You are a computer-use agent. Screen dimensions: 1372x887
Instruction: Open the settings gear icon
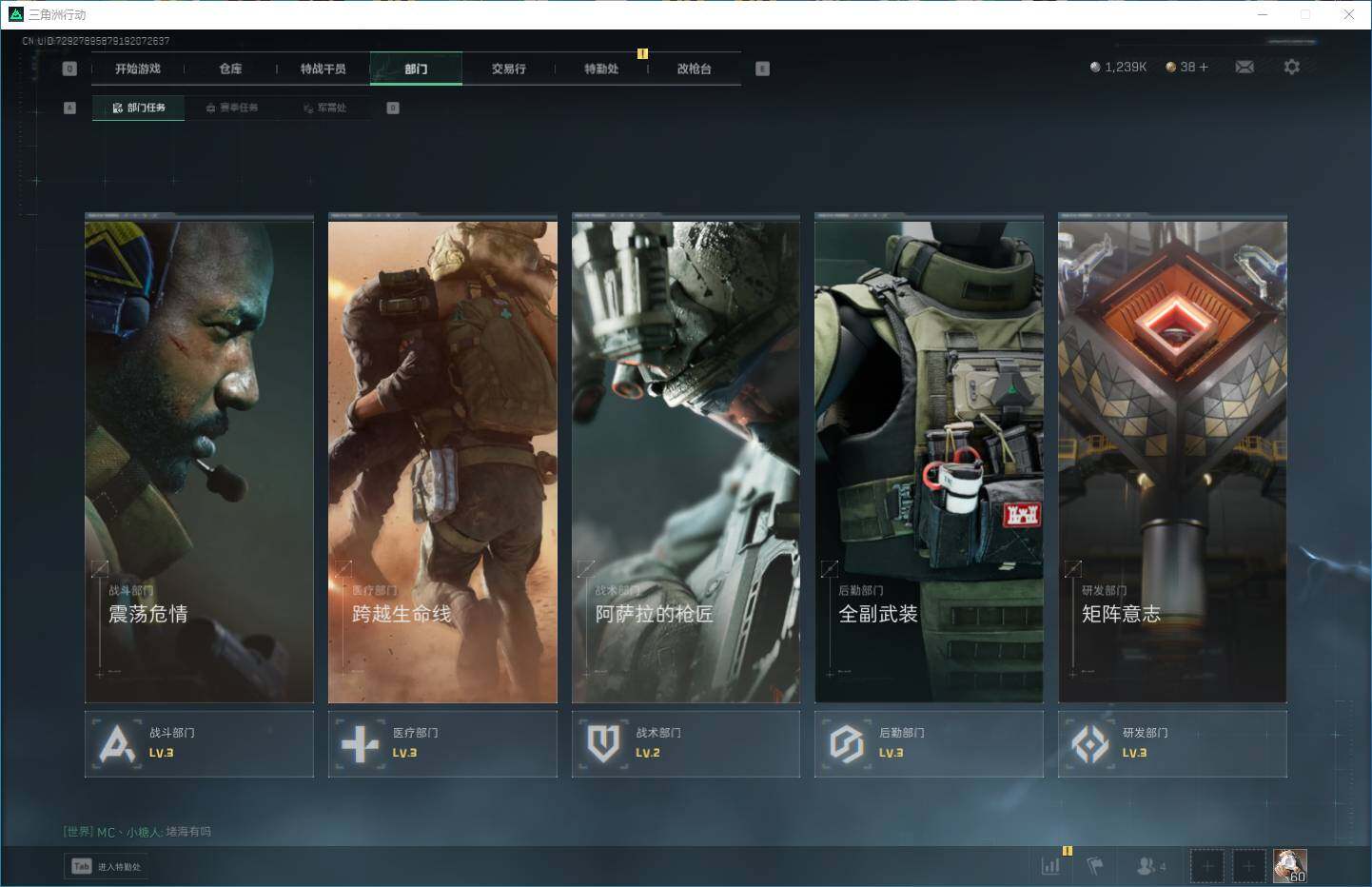tap(1291, 67)
